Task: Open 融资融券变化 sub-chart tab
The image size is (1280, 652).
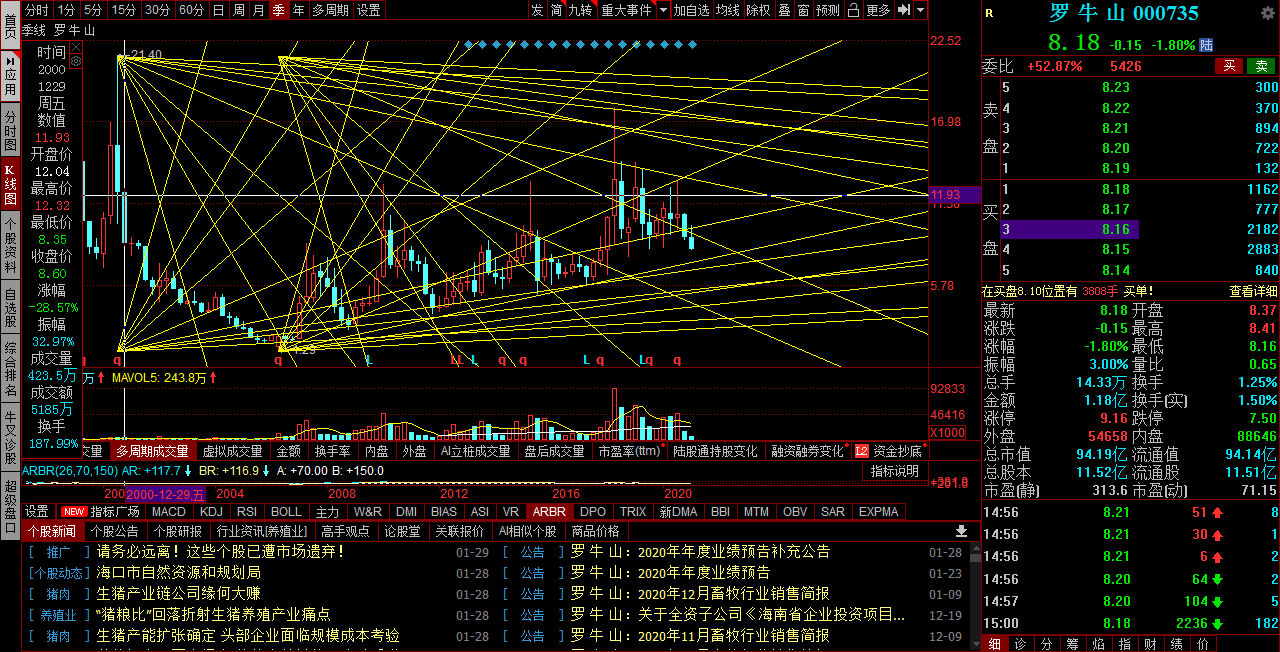Action: click(x=807, y=451)
